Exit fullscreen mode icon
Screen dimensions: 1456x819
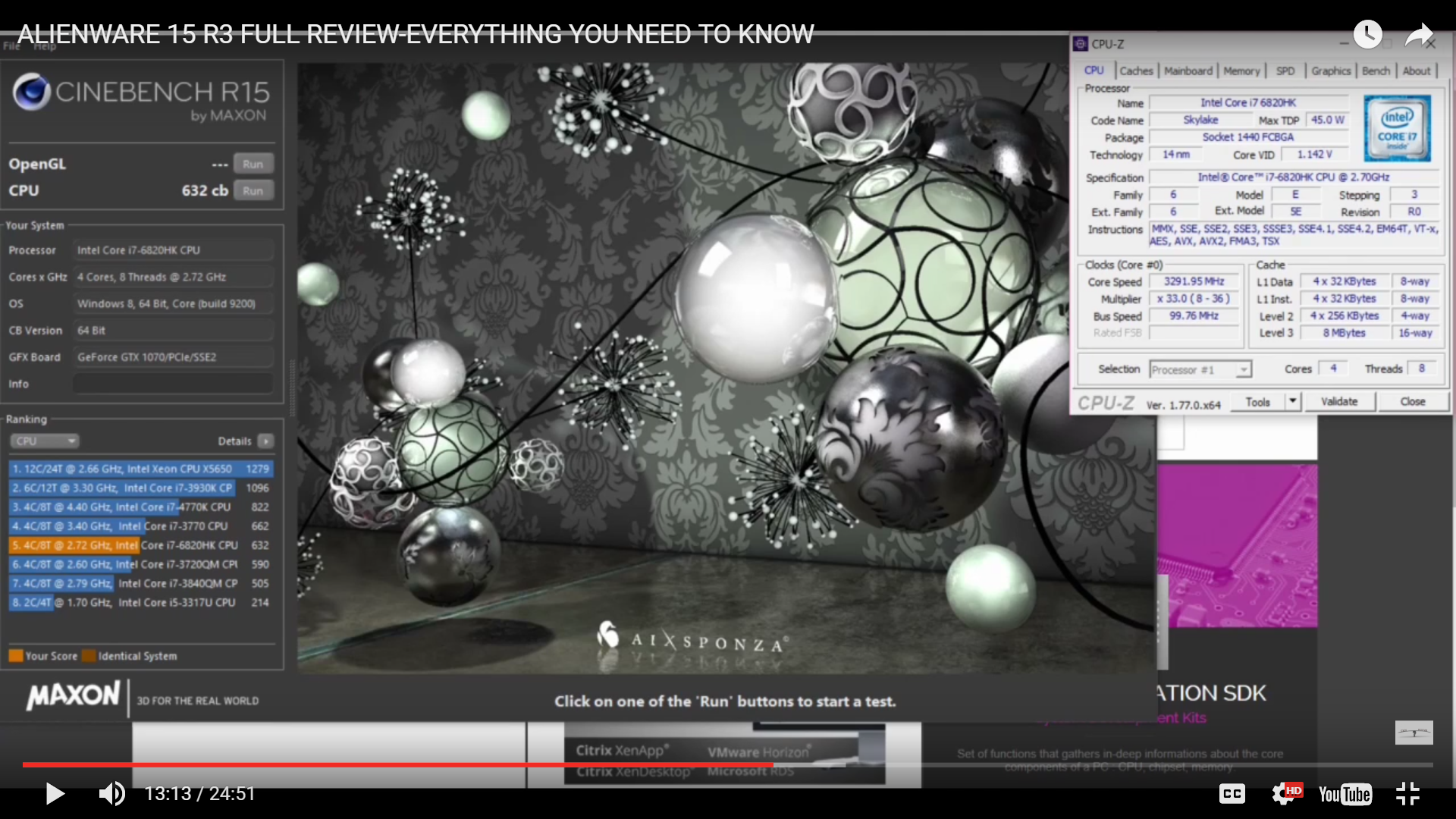tap(1407, 794)
